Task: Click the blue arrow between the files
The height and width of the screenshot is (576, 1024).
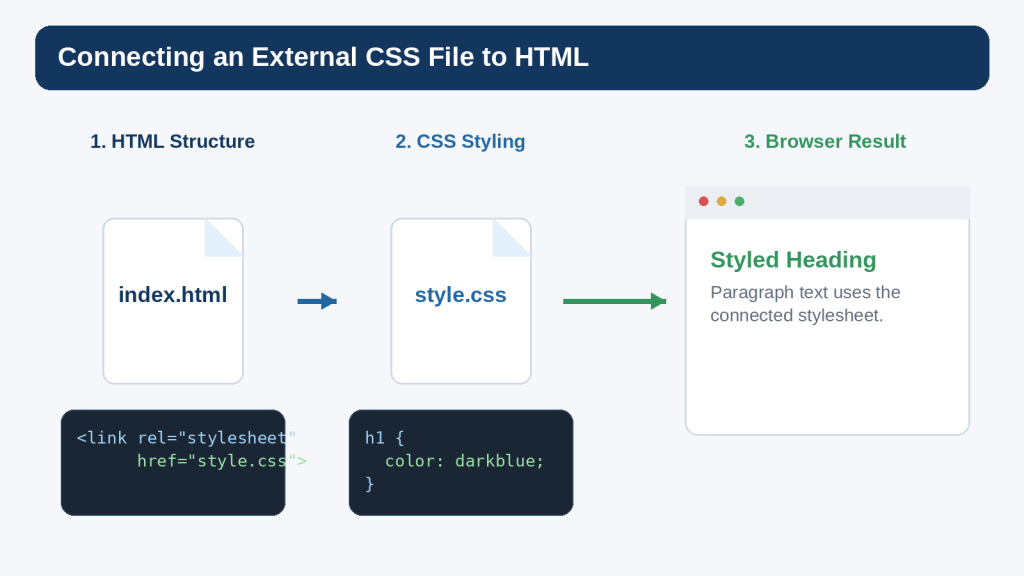Action: pyautogui.click(x=317, y=301)
